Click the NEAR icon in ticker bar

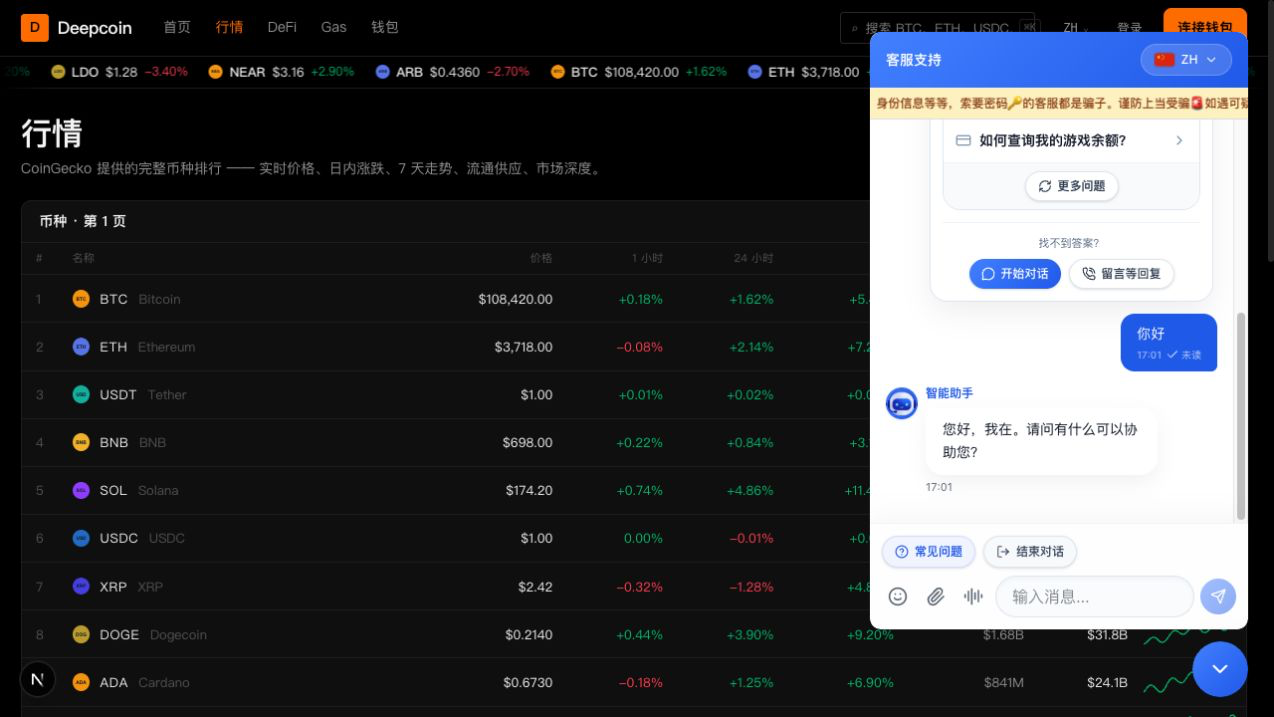[x=215, y=72]
